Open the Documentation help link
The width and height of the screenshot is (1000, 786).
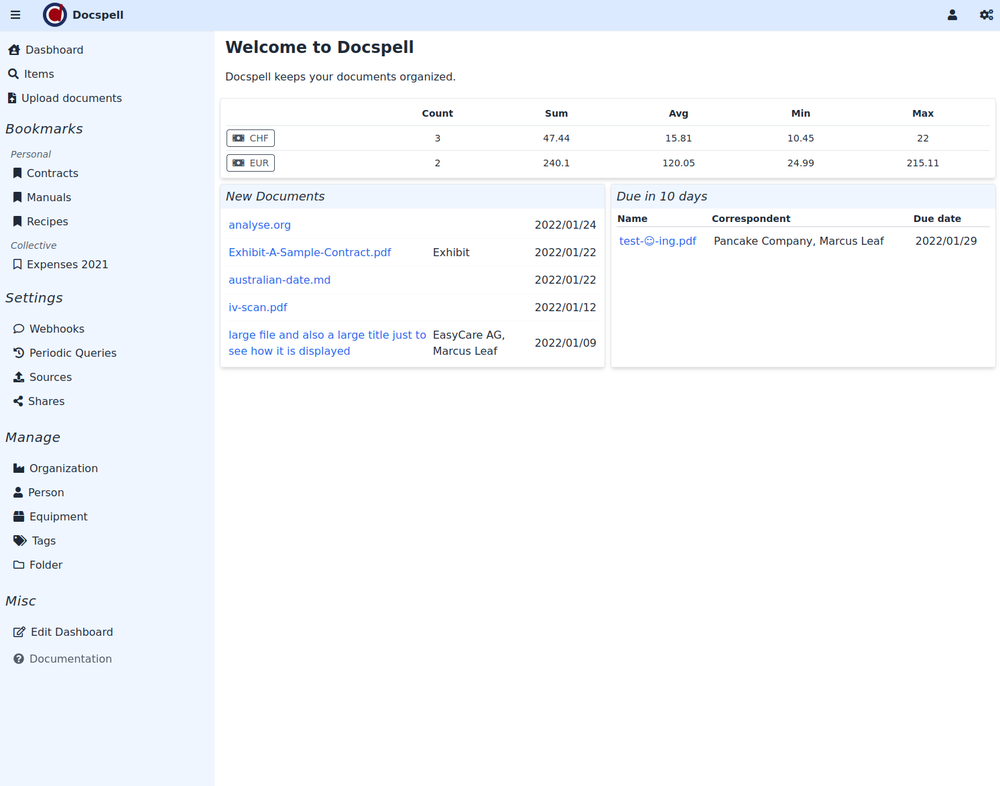point(70,659)
